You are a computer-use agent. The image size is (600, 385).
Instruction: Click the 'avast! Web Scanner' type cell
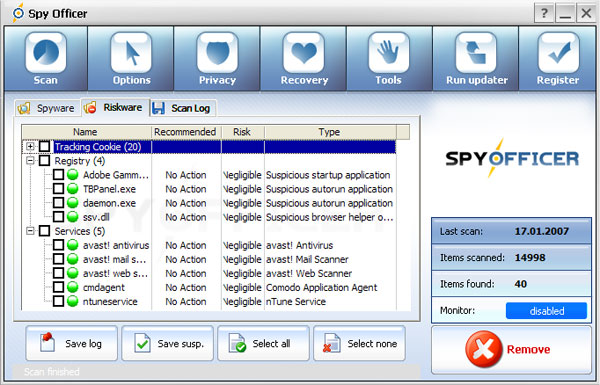pyautogui.click(x=308, y=274)
